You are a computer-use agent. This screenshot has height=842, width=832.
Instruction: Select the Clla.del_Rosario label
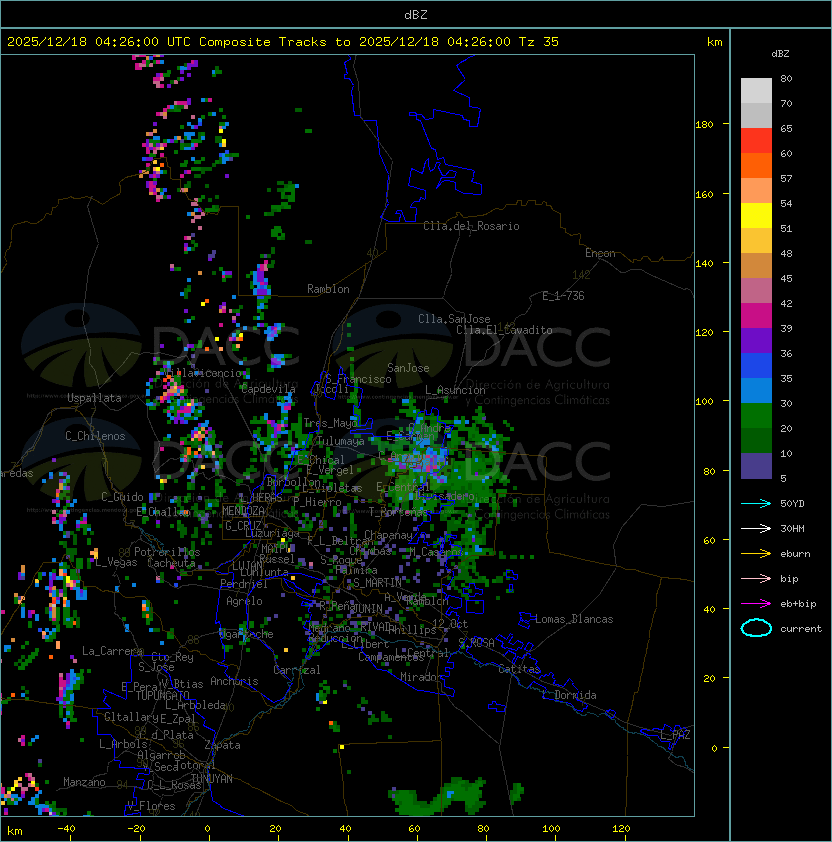471,226
